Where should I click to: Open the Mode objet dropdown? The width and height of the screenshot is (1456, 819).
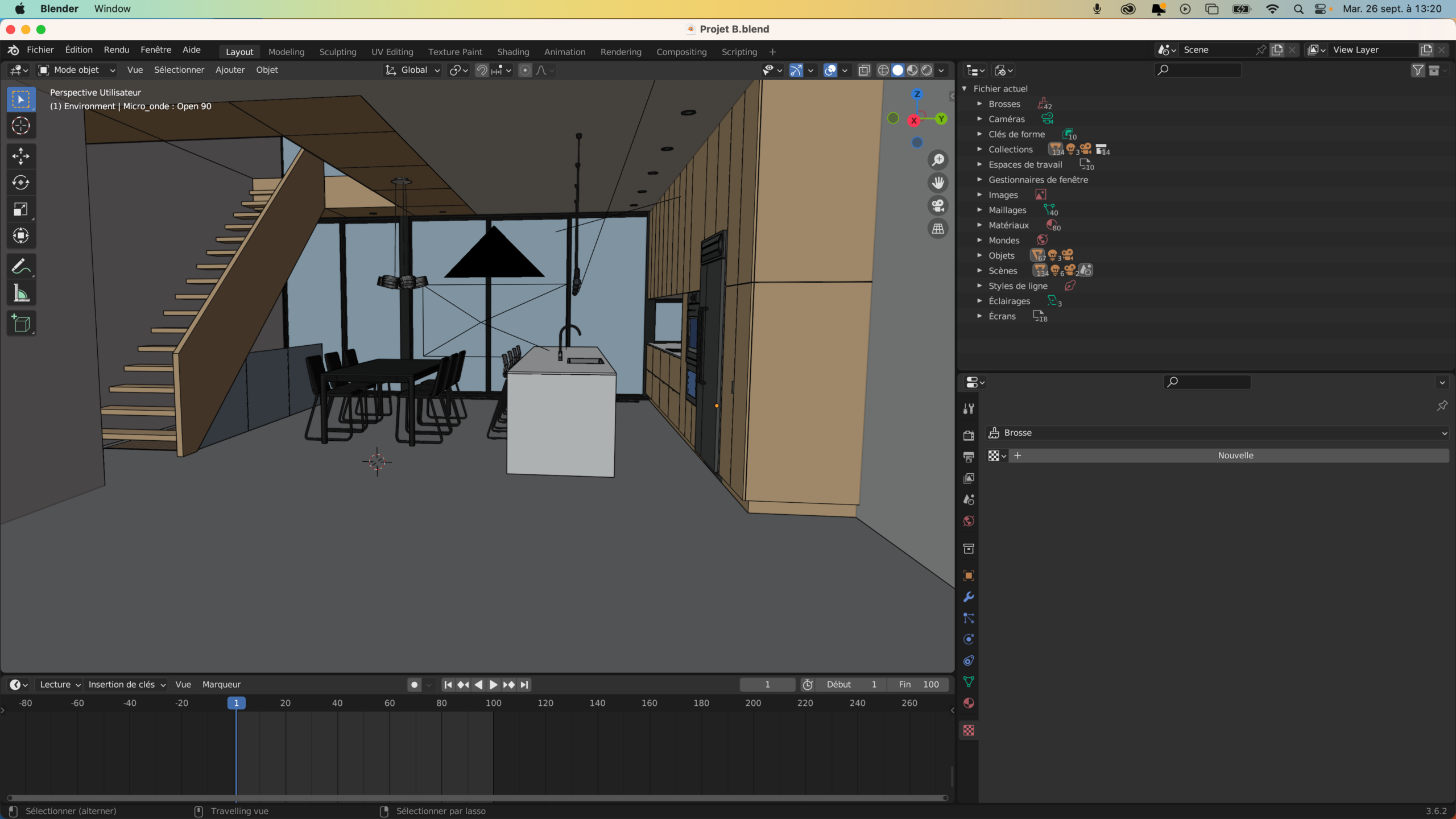[x=77, y=70]
